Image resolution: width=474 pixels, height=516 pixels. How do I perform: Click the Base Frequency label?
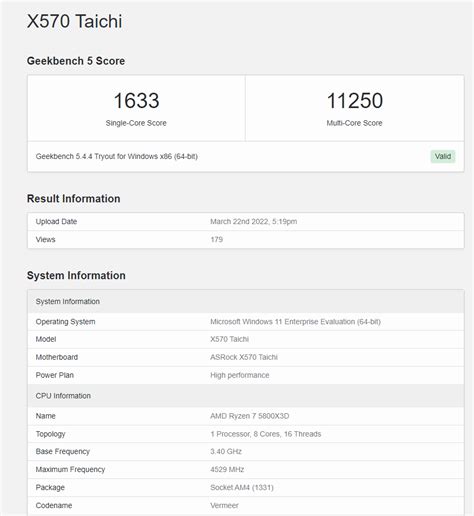63,452
